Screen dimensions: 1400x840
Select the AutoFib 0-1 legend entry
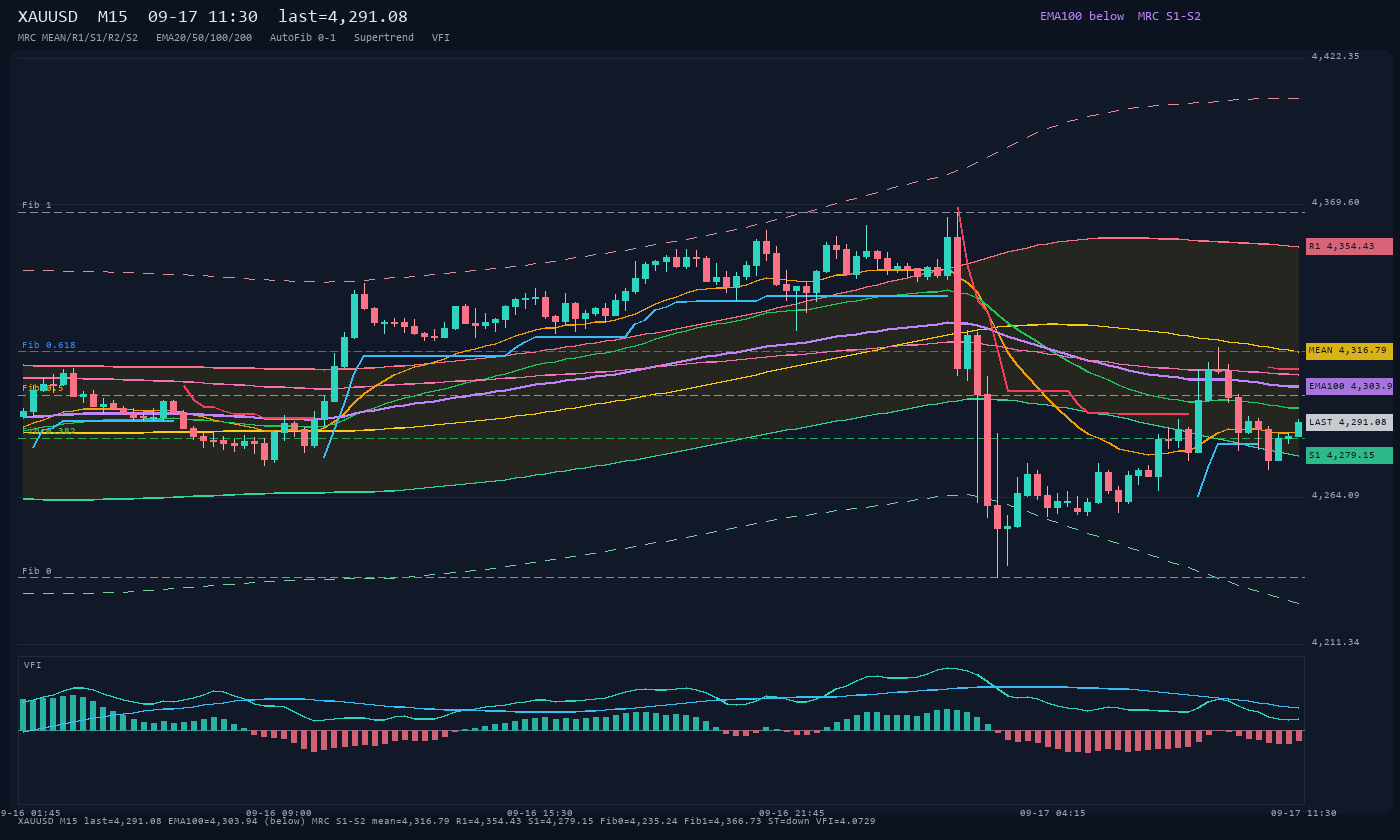[303, 38]
